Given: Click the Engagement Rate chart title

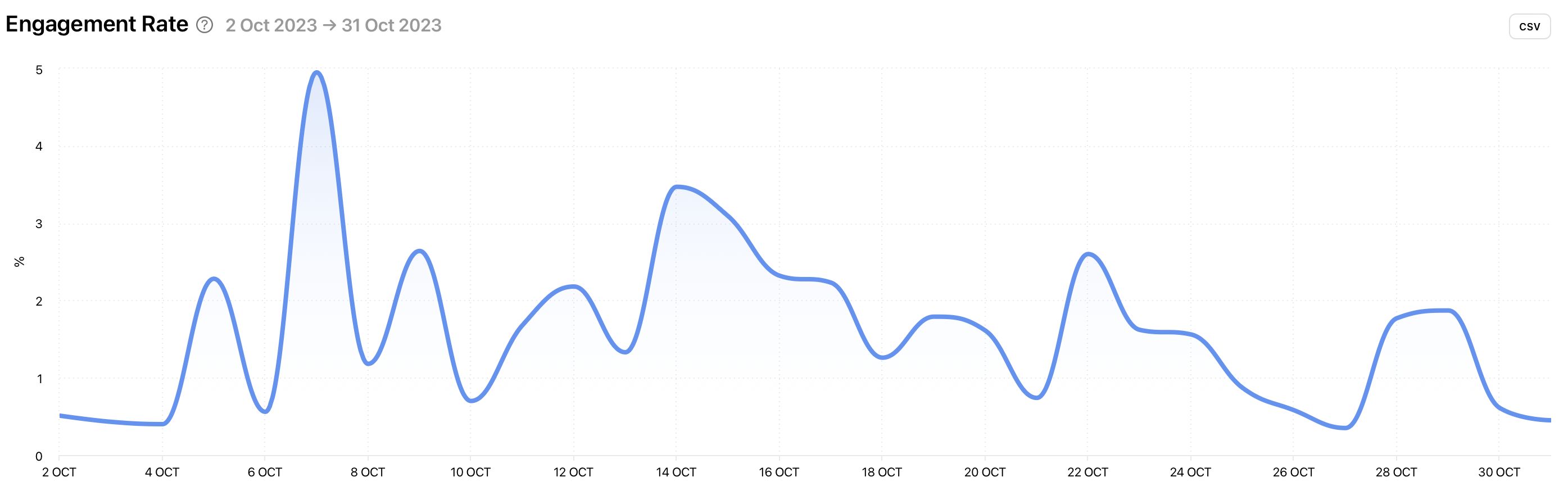Looking at the screenshot, I should 97,24.
